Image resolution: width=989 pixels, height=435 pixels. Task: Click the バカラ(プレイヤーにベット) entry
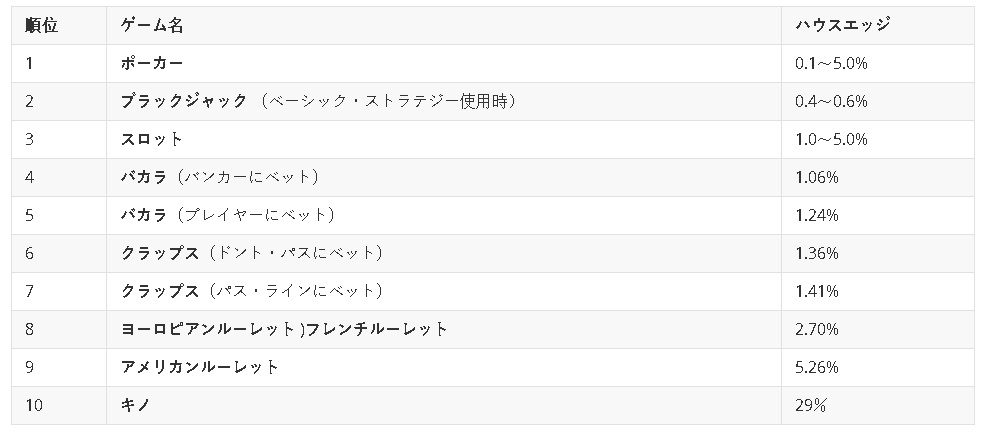(x=227, y=215)
